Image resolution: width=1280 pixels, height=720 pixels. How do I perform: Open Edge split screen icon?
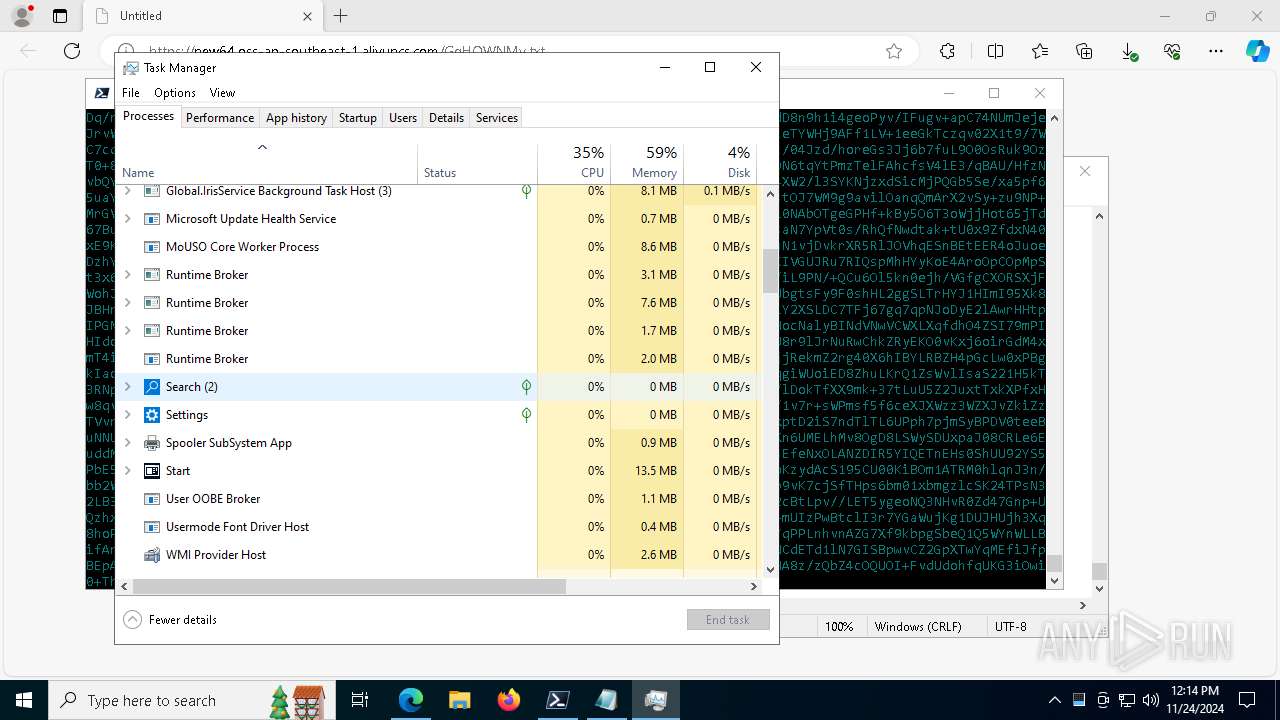pyautogui.click(x=995, y=51)
